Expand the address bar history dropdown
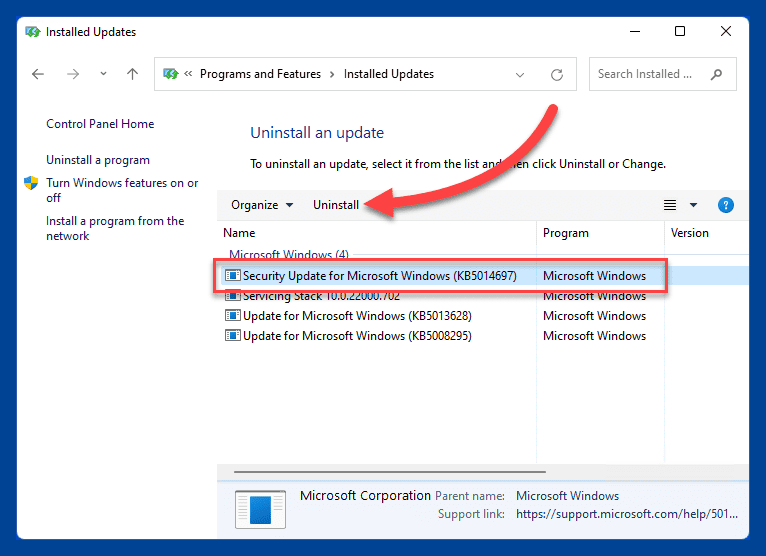 [x=520, y=75]
